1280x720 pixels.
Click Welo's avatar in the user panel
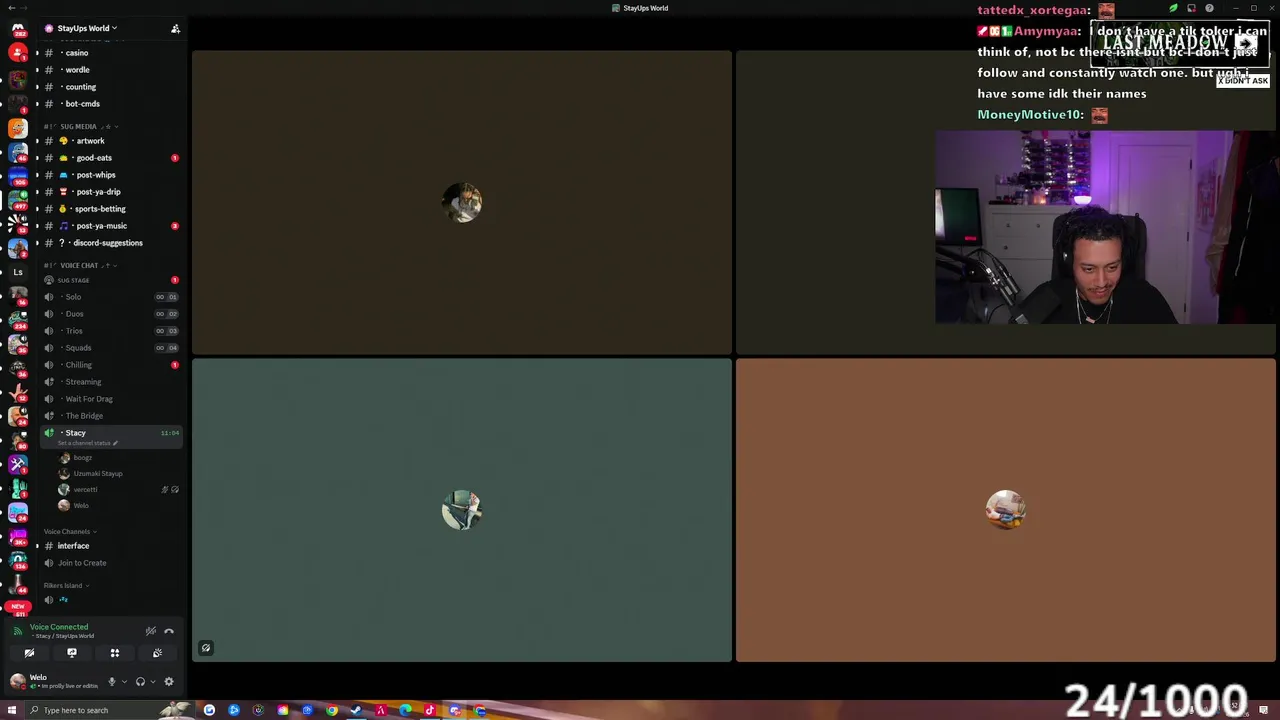point(17,681)
